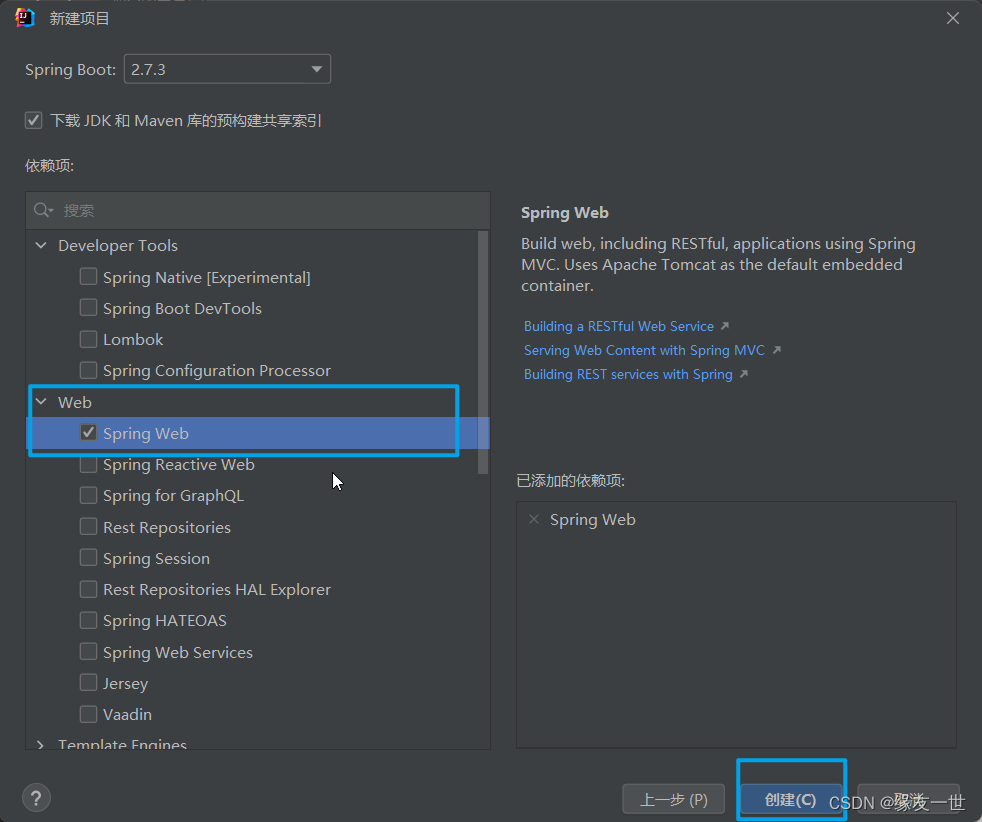
Task: Uncheck the Spring Web checkbox
Action: [88, 433]
